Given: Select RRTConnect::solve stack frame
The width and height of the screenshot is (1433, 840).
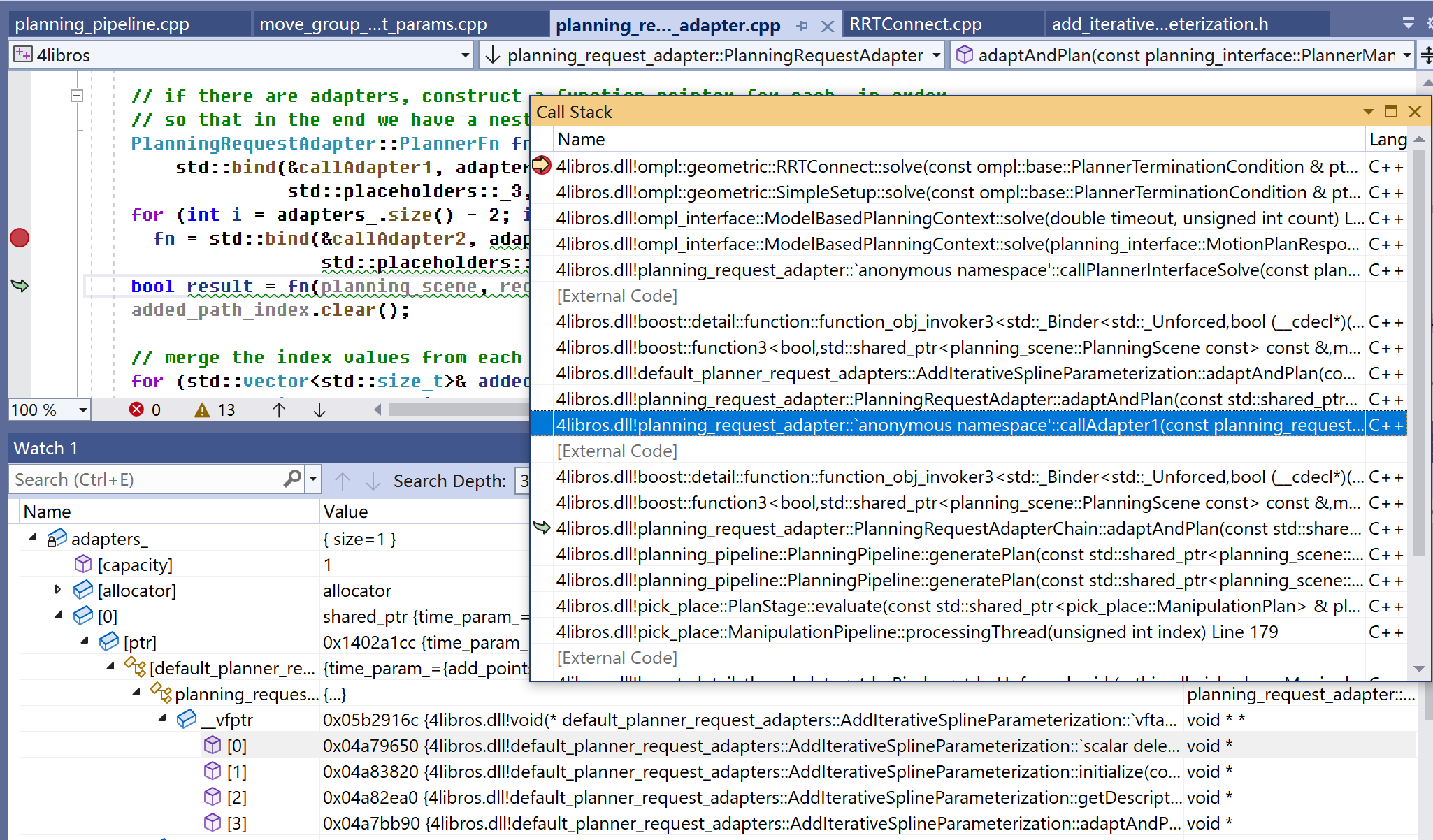Looking at the screenshot, I should pos(969,166).
